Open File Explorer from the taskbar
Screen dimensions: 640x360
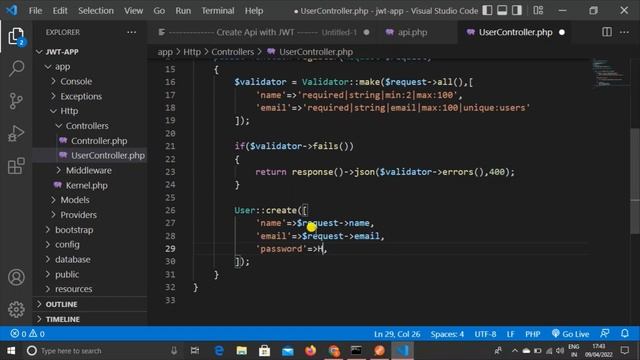[x=242, y=351]
